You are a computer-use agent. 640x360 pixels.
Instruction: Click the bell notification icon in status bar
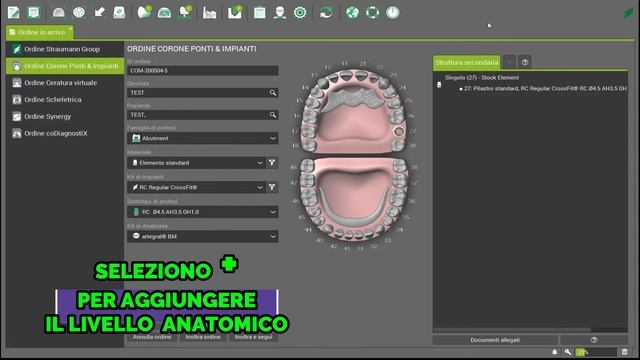[555, 352]
